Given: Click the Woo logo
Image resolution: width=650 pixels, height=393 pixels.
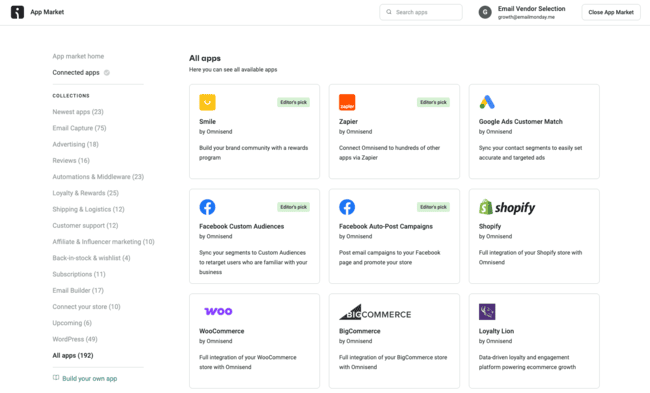Looking at the screenshot, I should click(218, 311).
